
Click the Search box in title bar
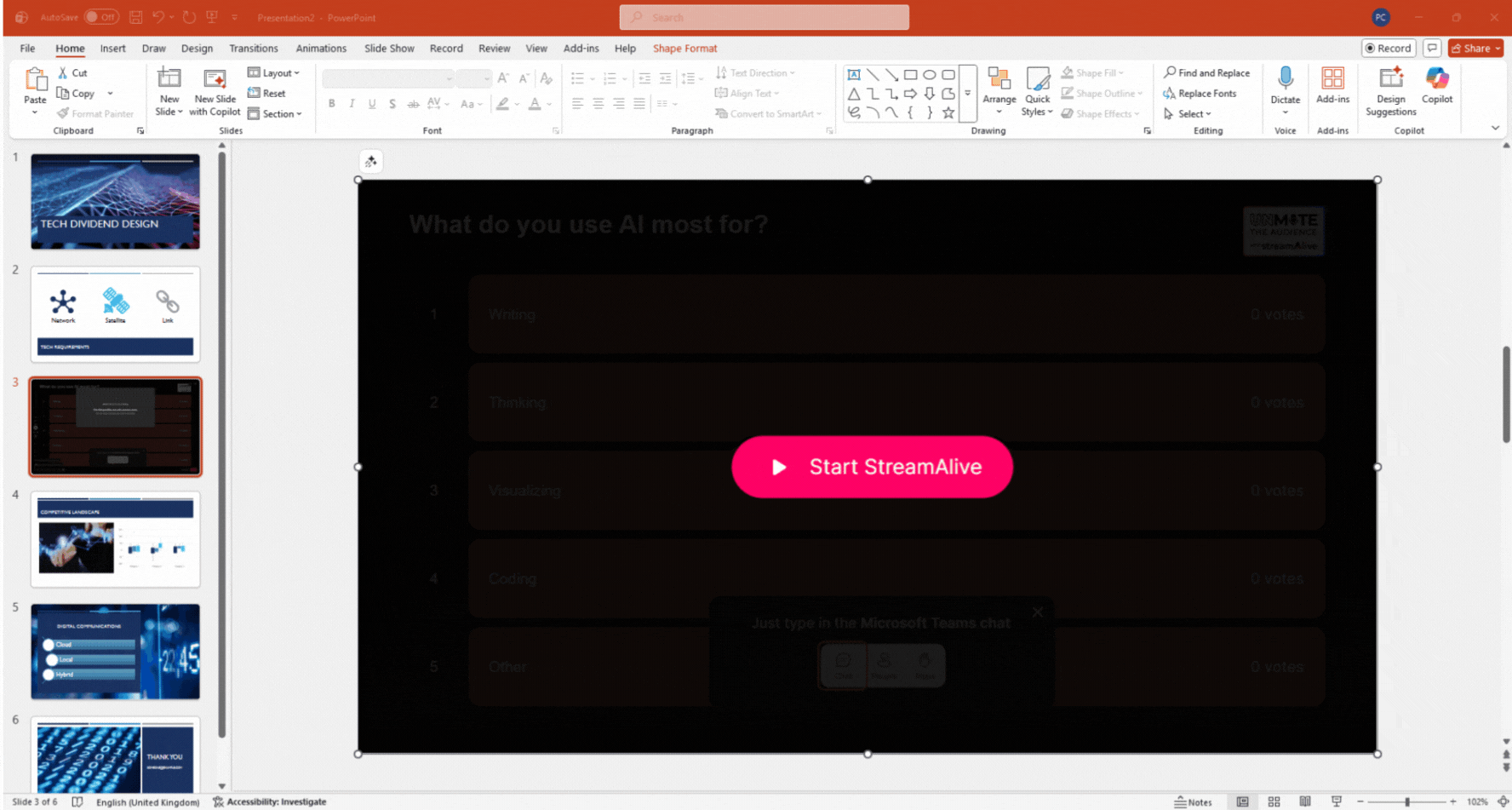(x=764, y=17)
